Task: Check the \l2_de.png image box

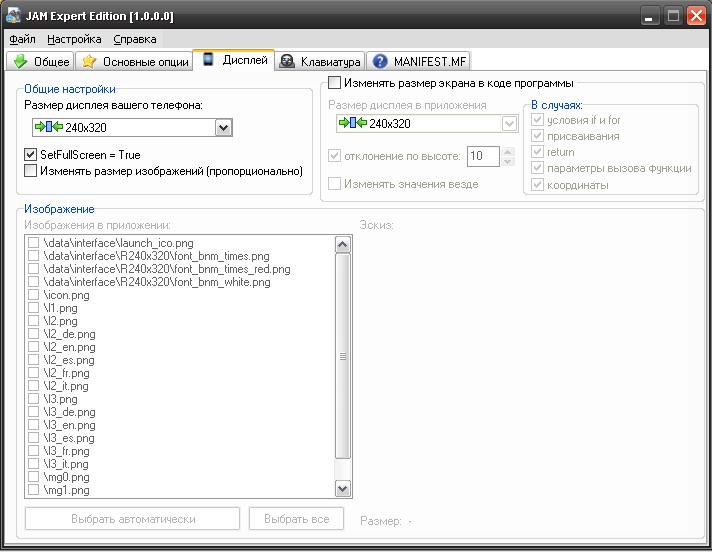Action: click(34, 334)
